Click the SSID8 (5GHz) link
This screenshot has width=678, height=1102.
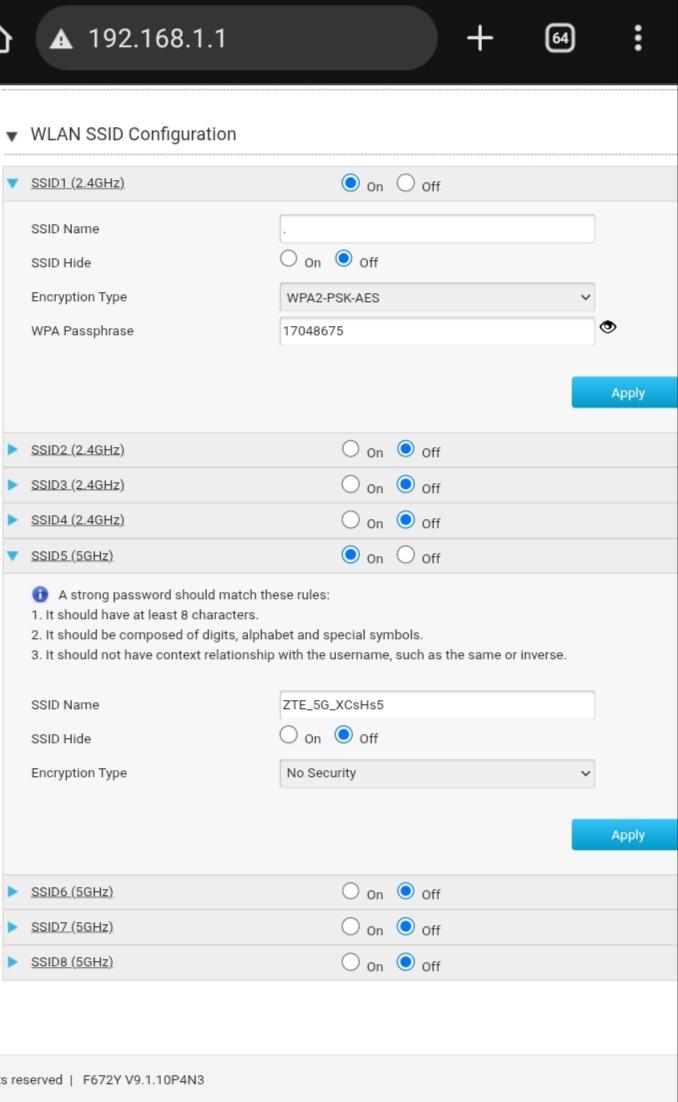pyautogui.click(x=71, y=962)
